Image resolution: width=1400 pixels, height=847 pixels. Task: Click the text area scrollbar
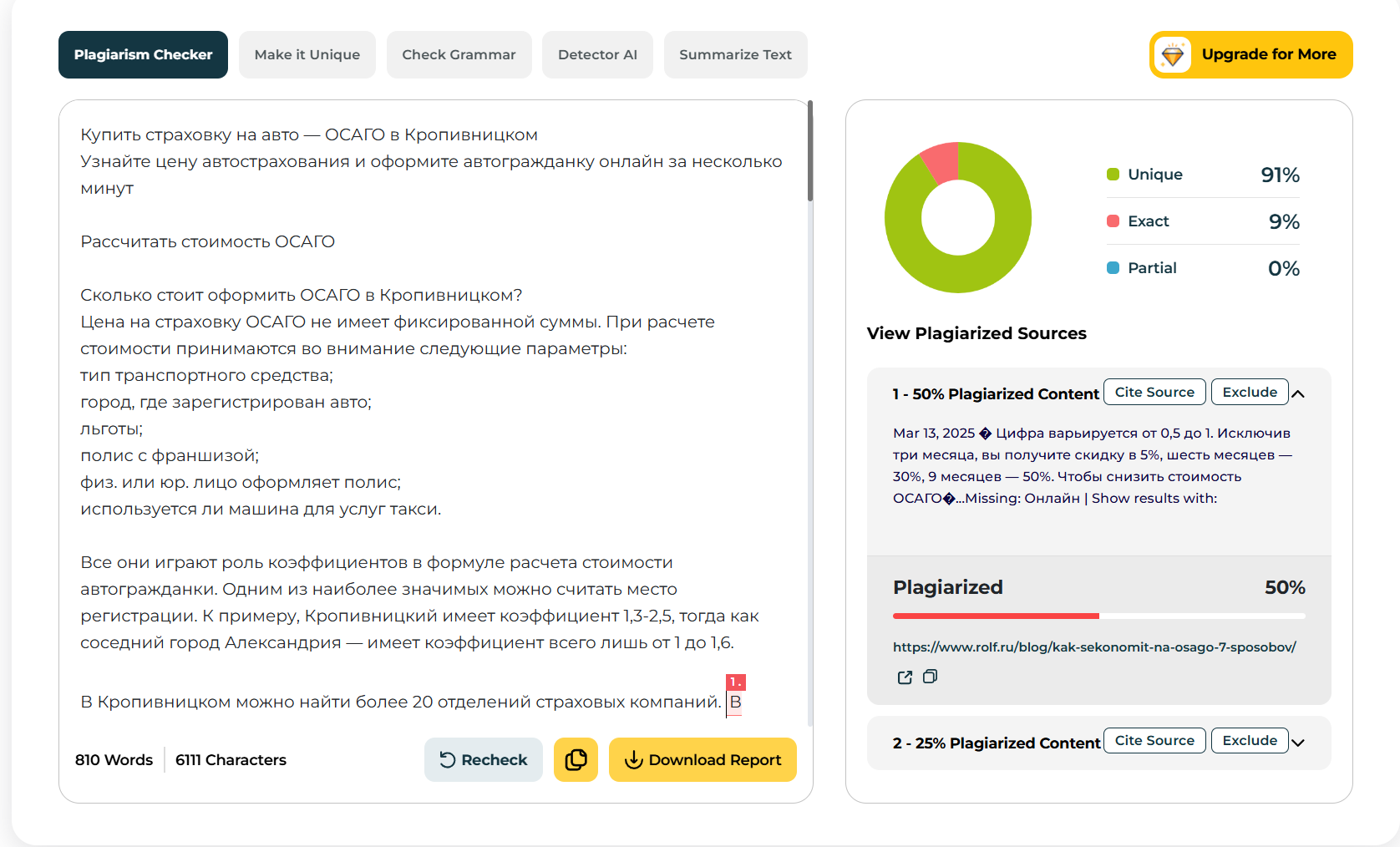(x=810, y=151)
